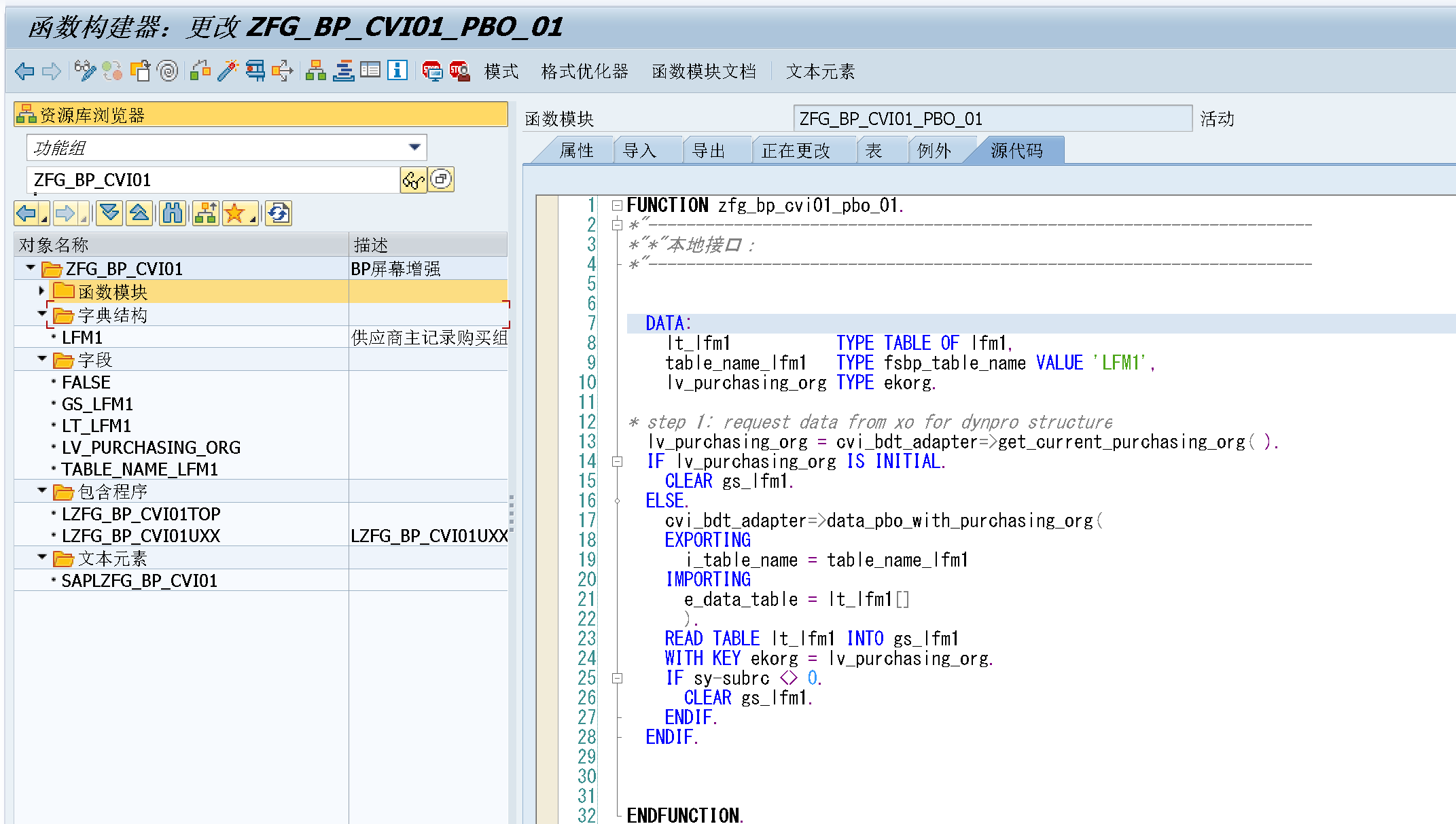The image size is (1456, 824).
Task: Click the Activate magic wand icon
Action: (228, 71)
